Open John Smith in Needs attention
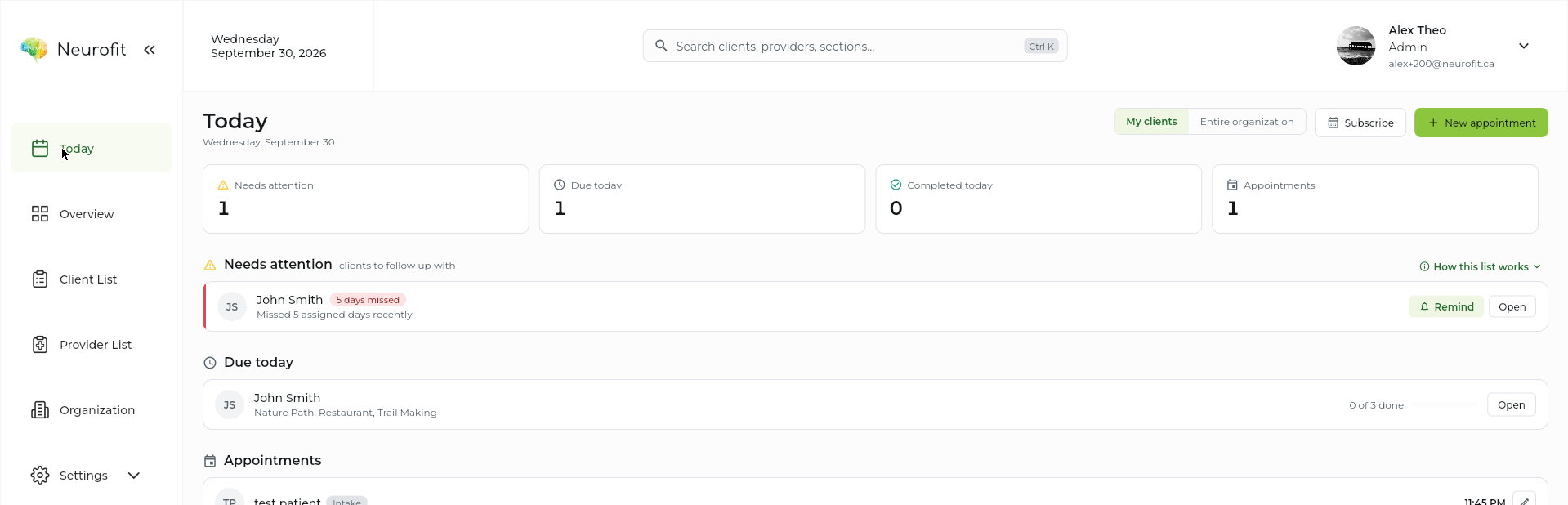This screenshot has width=1568, height=505. click(x=1512, y=306)
